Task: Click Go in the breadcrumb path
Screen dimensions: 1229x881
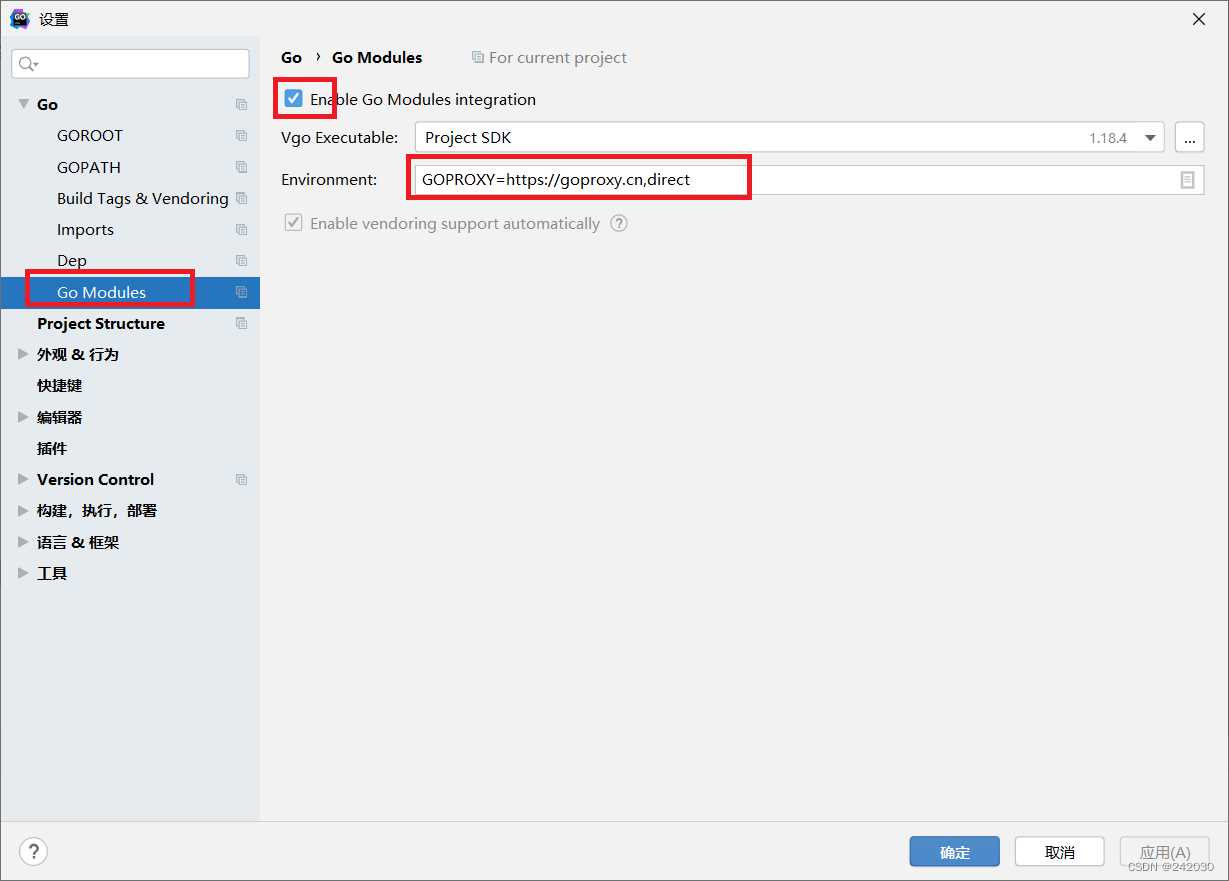Action: click(291, 57)
